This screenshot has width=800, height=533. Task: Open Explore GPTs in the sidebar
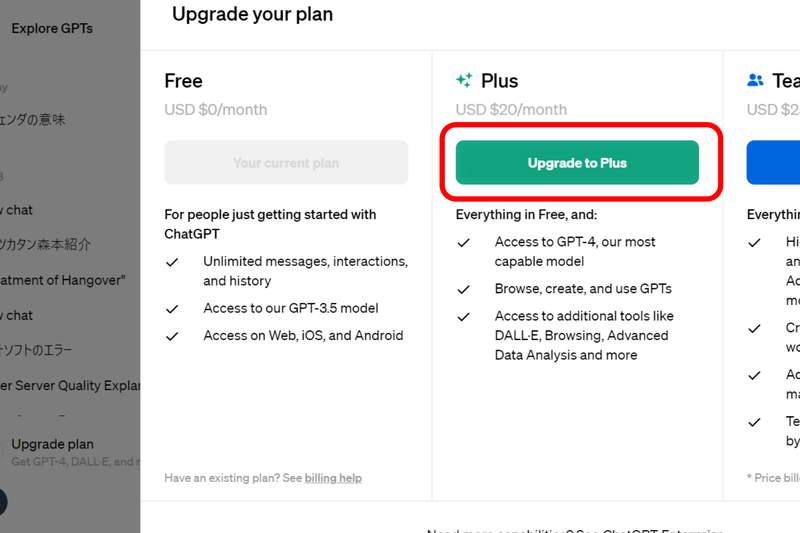52,28
